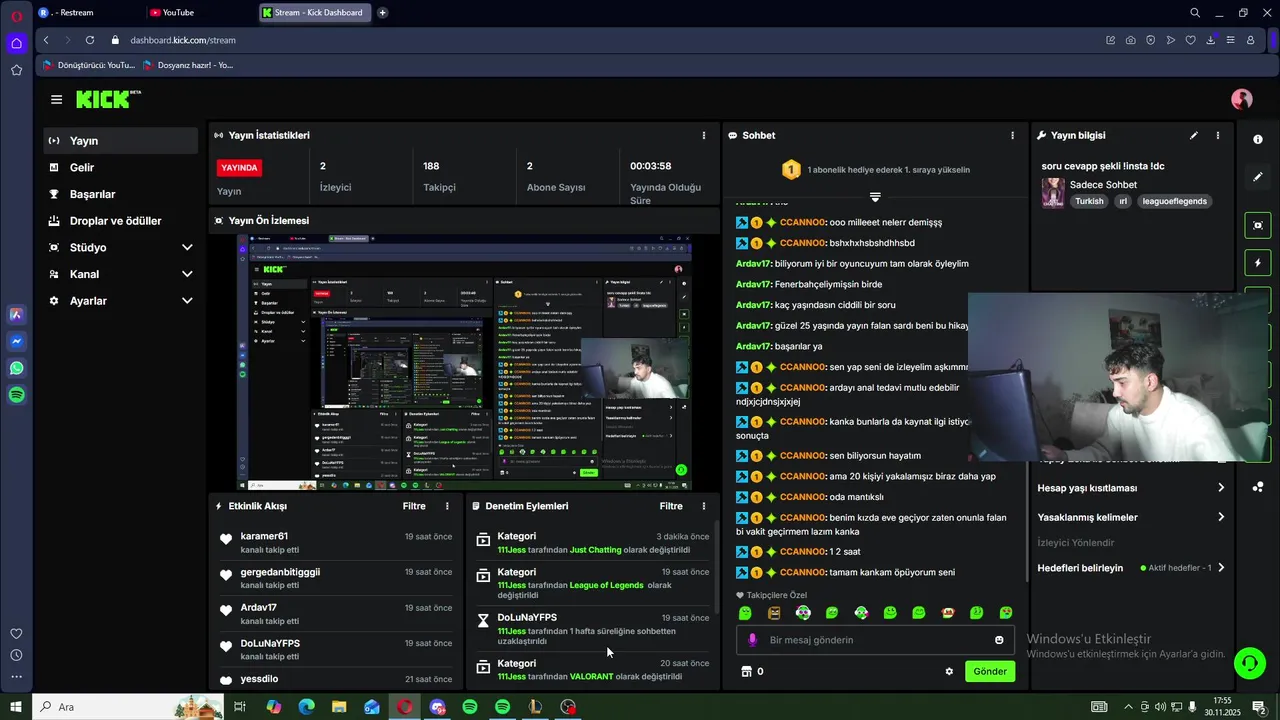This screenshot has width=1280, height=720.
Task: Edit stream info with pencil icon
Action: click(1193, 135)
